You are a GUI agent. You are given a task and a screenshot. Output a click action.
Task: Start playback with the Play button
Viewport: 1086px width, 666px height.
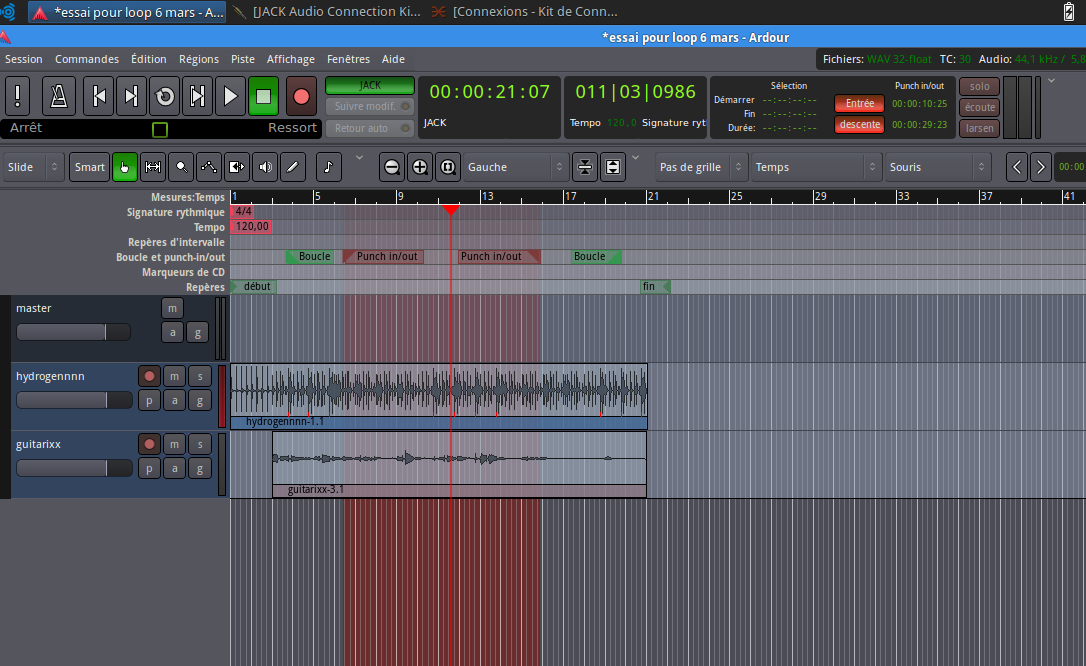(x=231, y=97)
